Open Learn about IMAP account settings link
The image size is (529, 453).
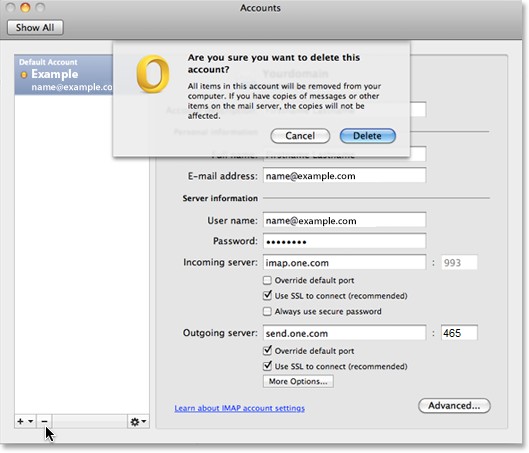pyautogui.click(x=240, y=408)
